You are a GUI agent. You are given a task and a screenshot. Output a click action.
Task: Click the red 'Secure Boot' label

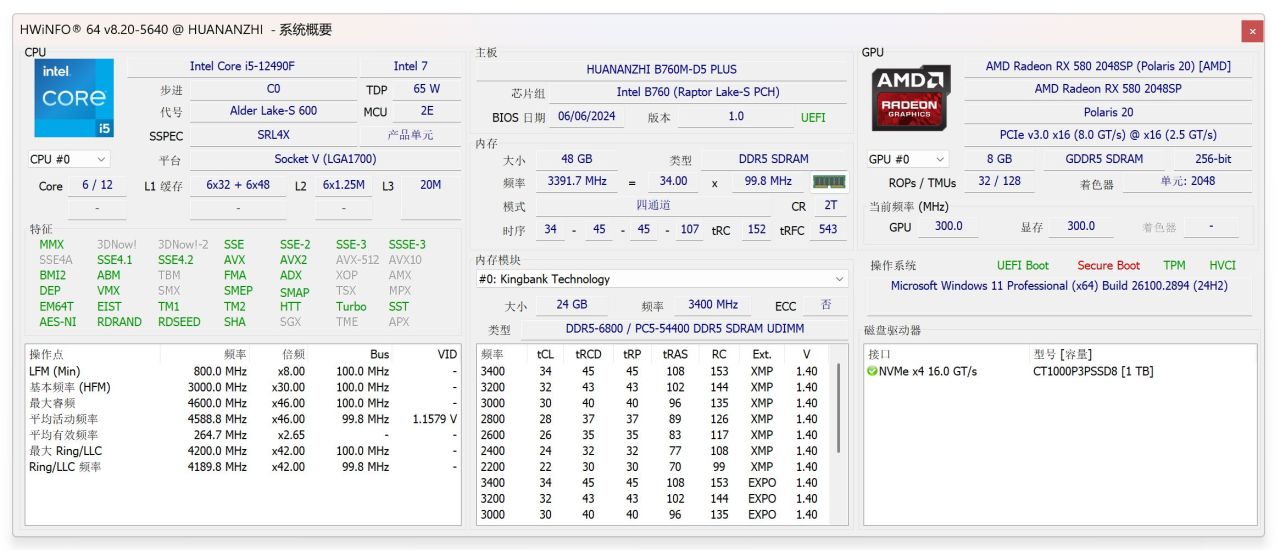(x=1108, y=265)
